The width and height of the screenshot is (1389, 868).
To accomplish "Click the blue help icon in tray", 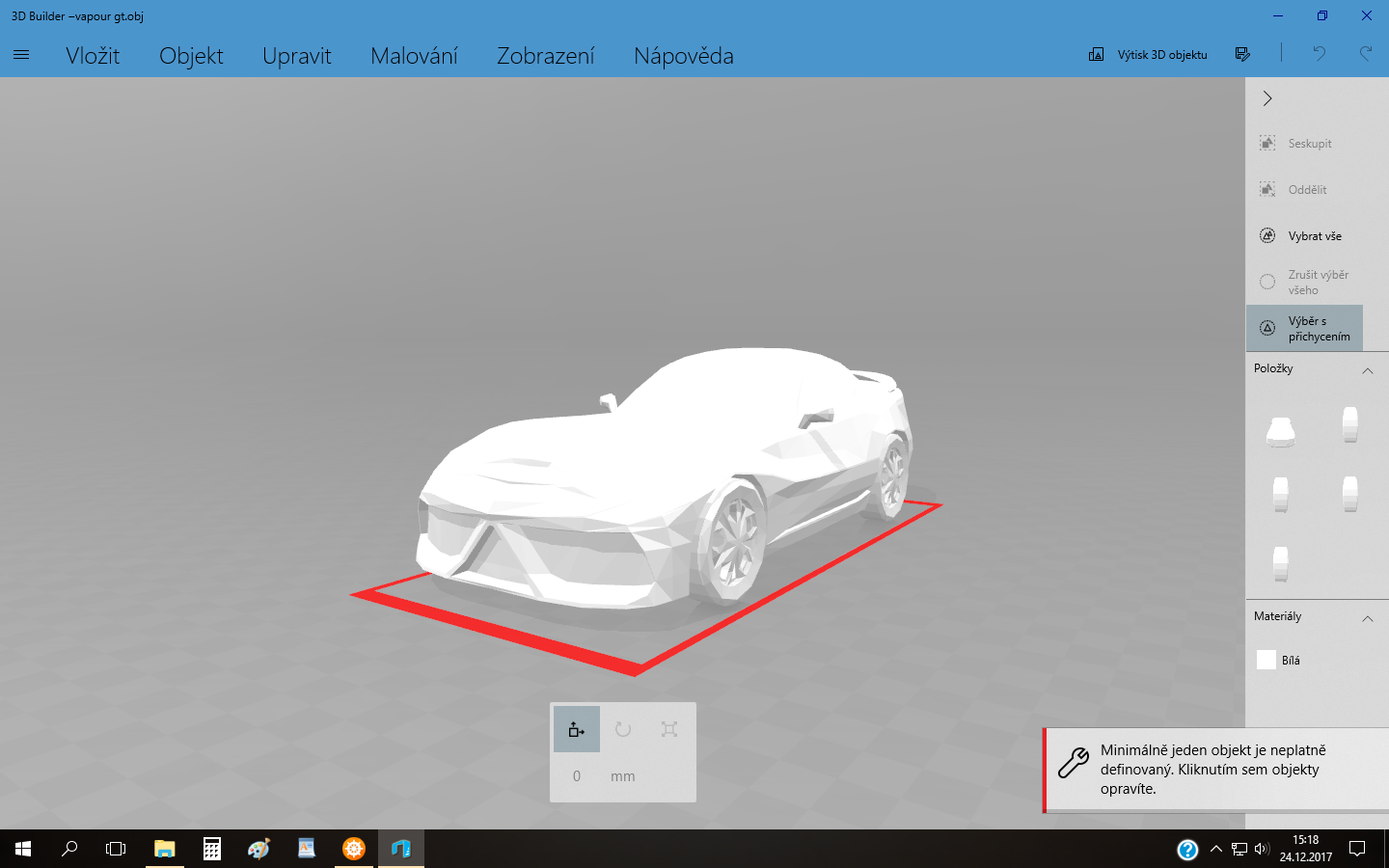I will 1187,849.
